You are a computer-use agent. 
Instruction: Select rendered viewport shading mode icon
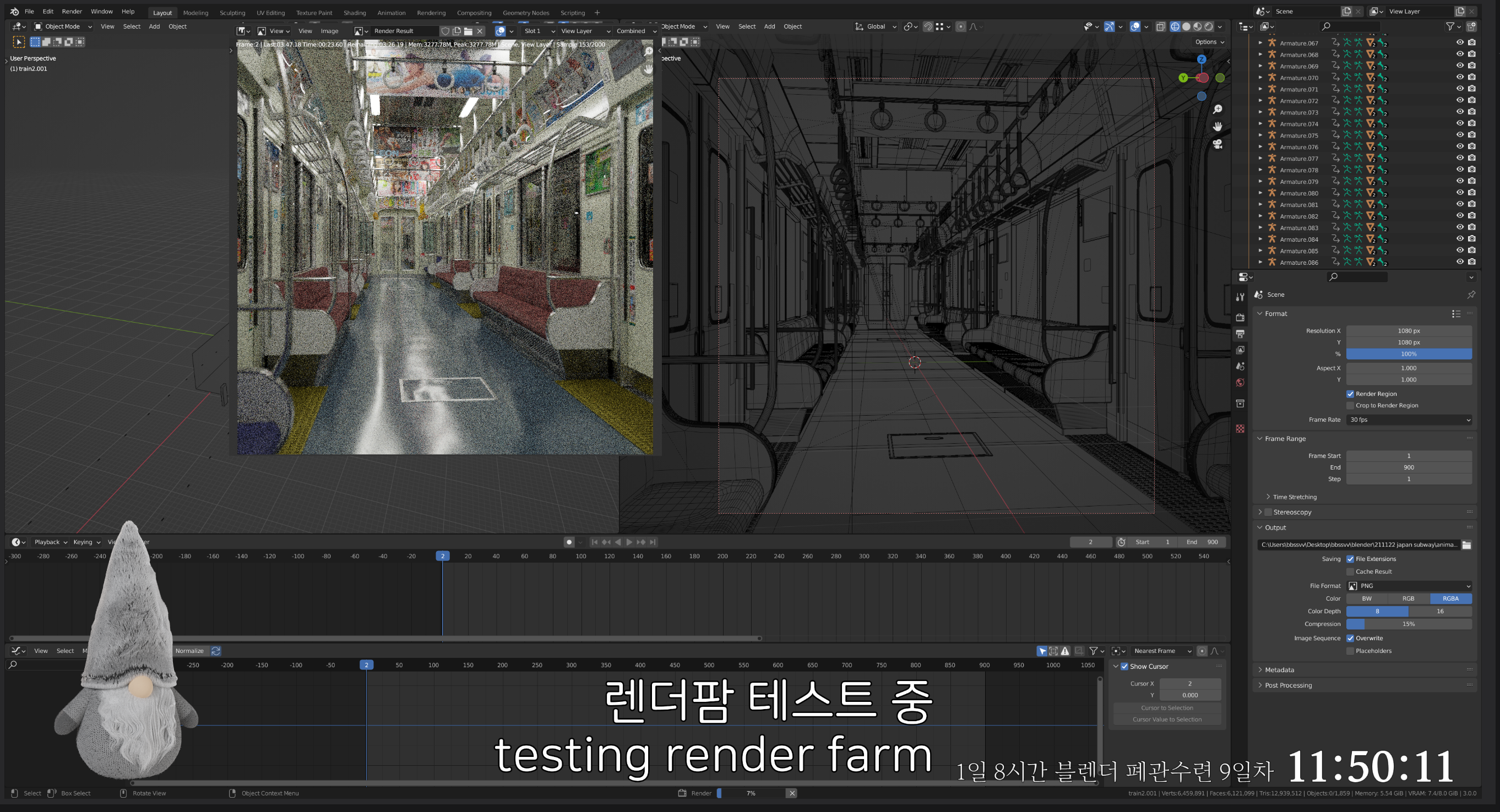[1209, 26]
